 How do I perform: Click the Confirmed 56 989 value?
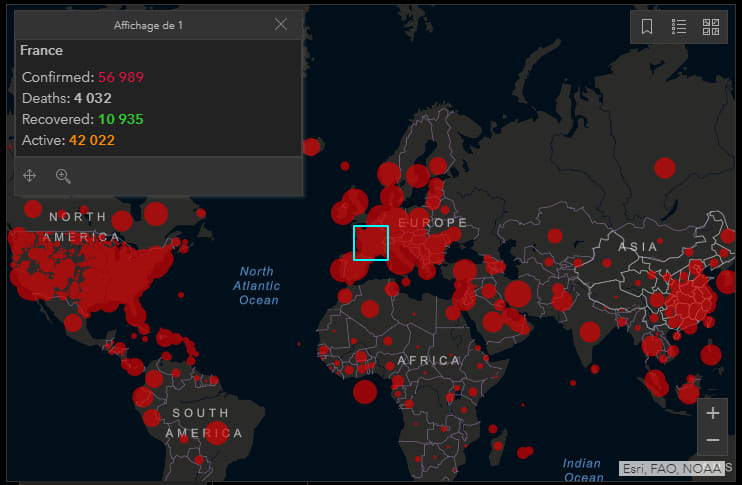[x=121, y=77]
